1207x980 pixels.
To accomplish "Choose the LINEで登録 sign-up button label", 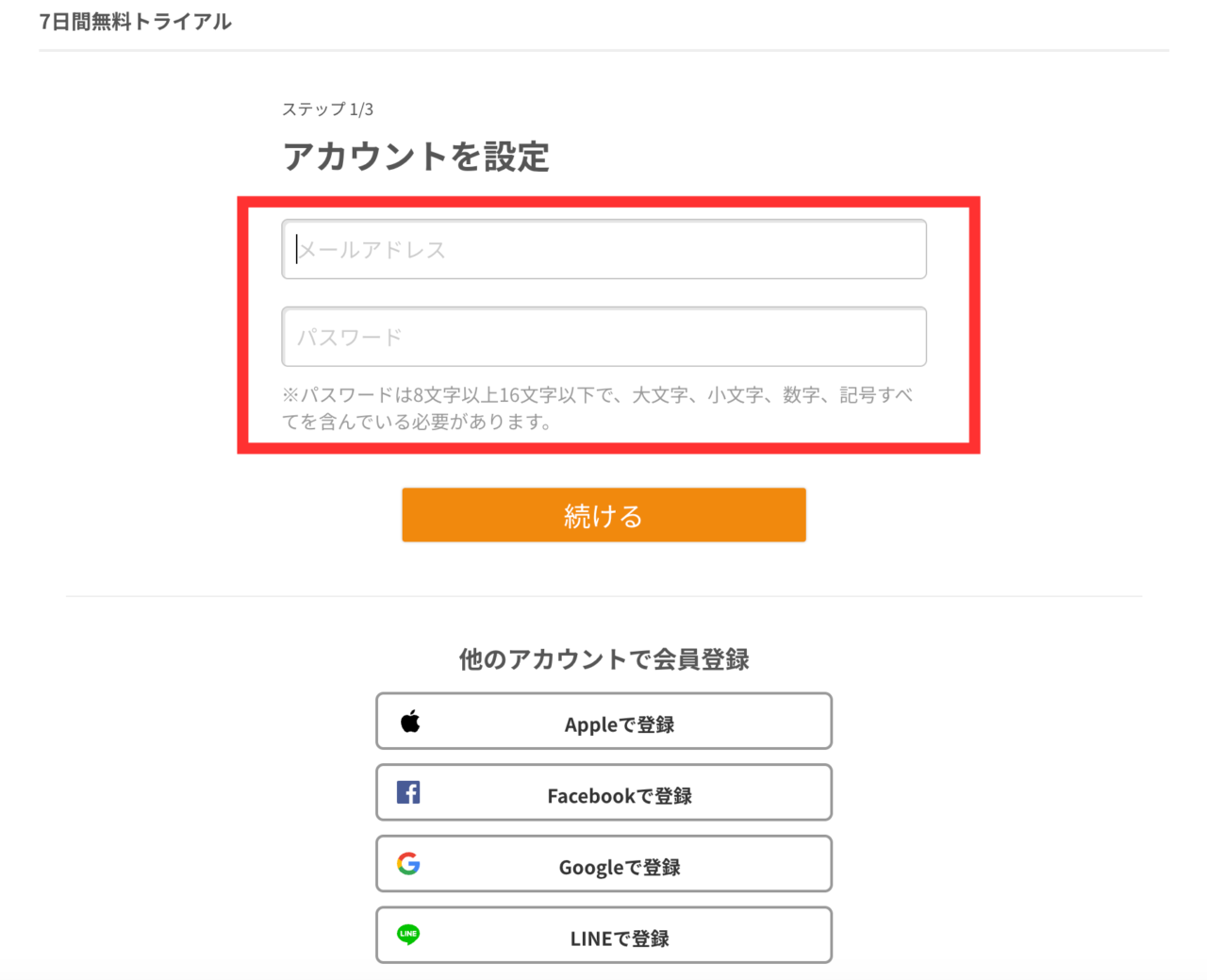I will tap(619, 938).
